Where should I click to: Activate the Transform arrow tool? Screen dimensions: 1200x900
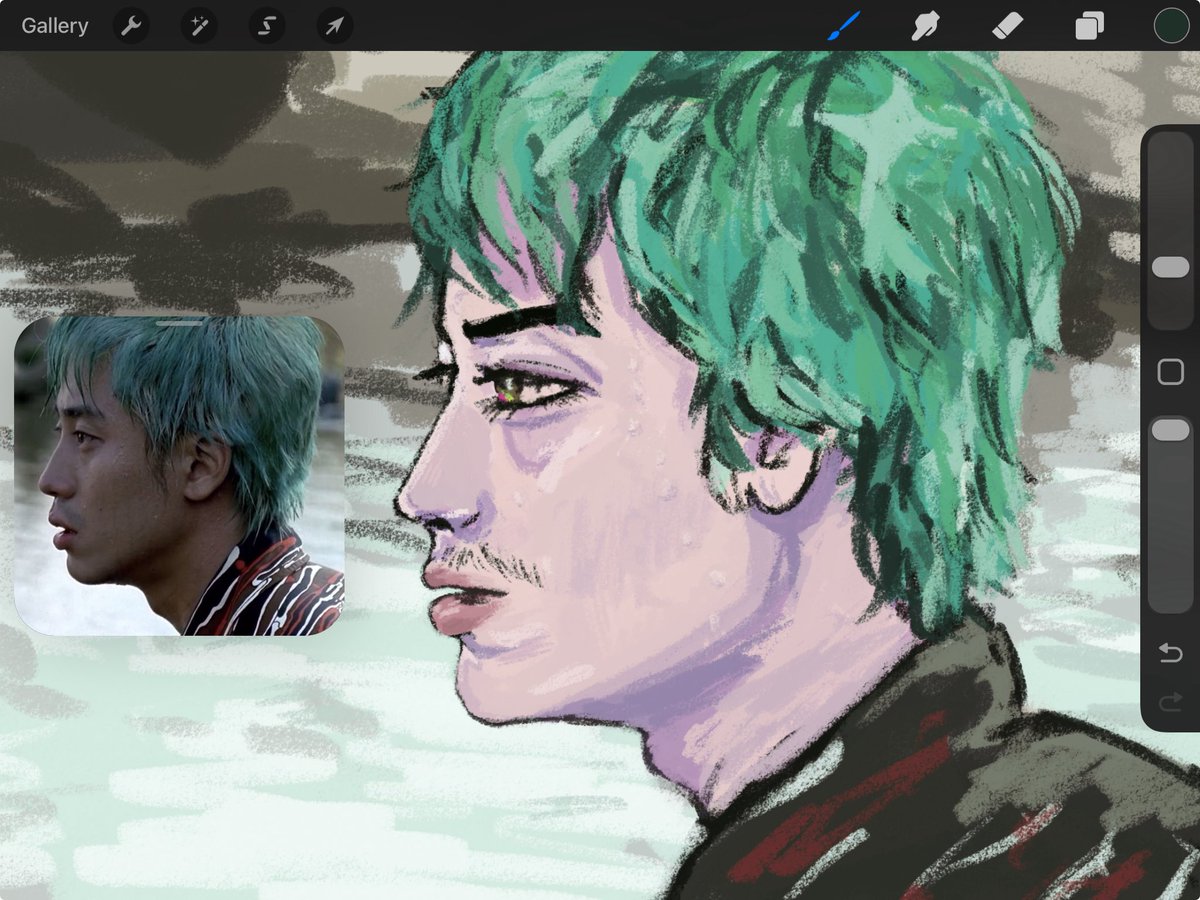(335, 26)
